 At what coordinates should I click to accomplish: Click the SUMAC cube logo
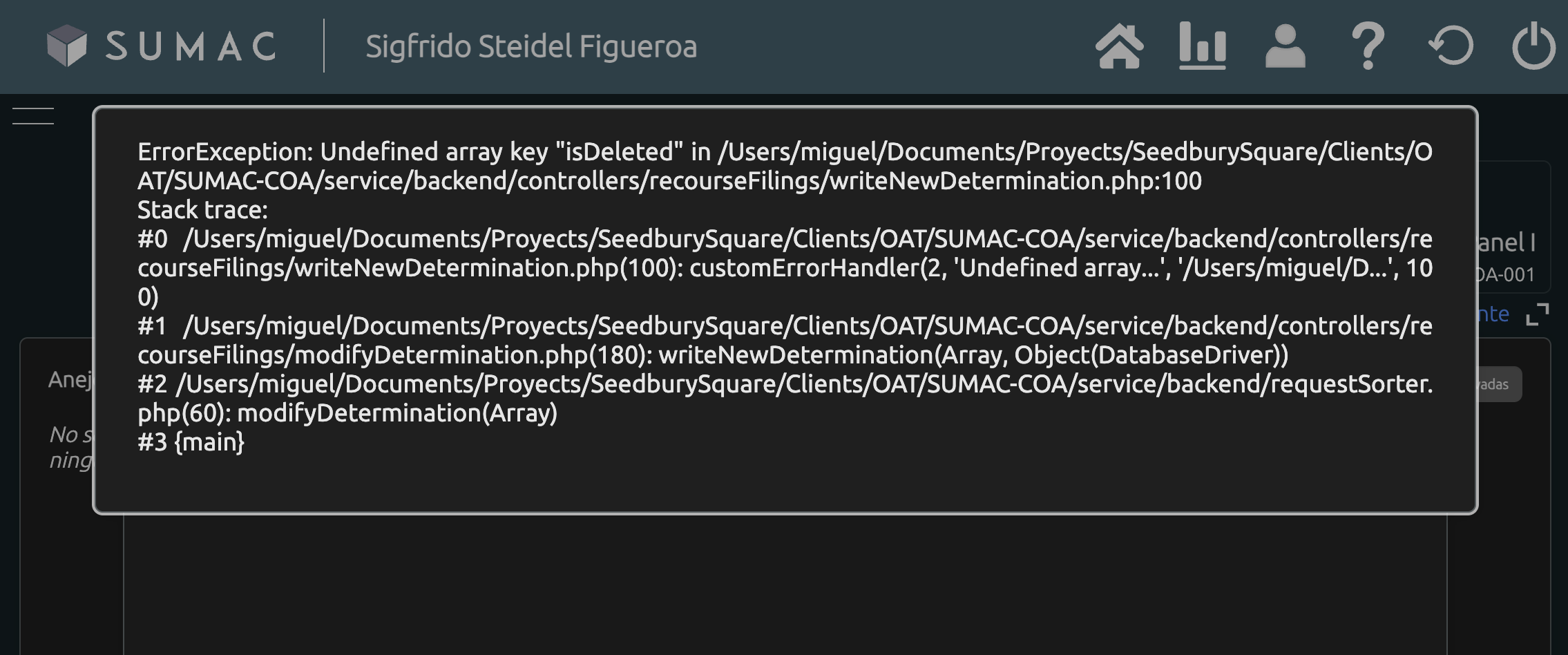pos(66,46)
